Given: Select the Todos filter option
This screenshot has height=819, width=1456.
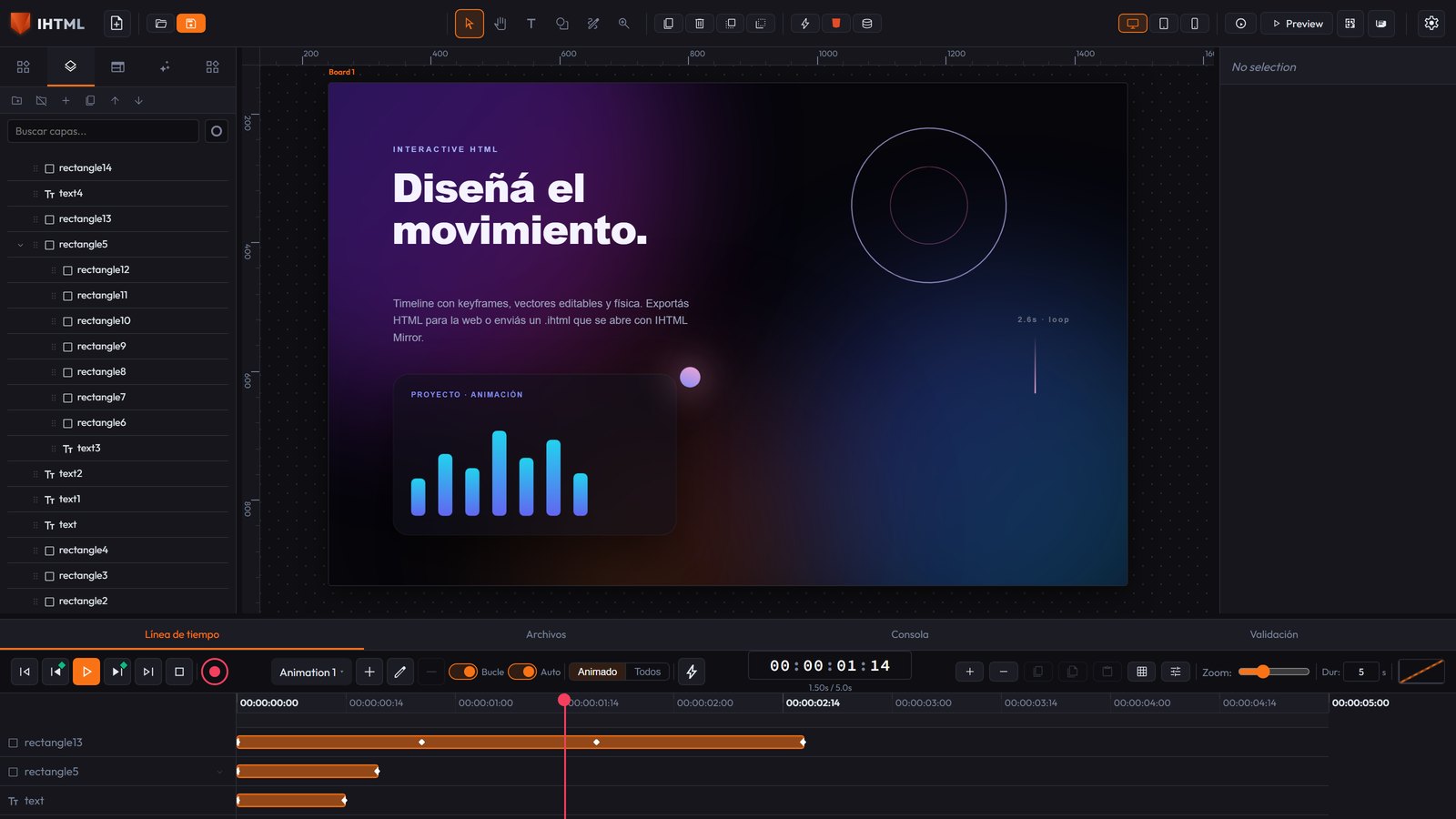Looking at the screenshot, I should click(647, 672).
